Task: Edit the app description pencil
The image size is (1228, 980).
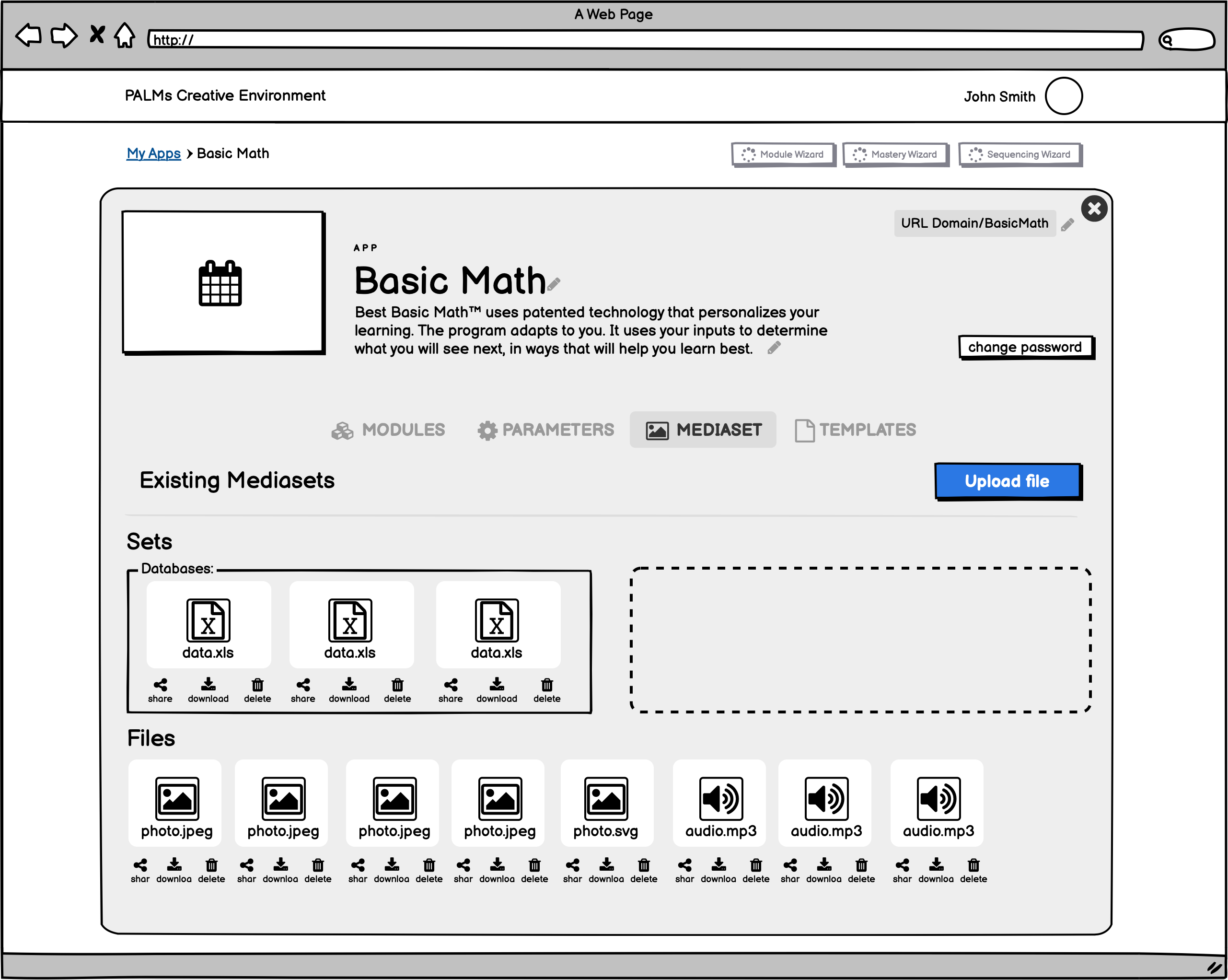Action: 774,347
